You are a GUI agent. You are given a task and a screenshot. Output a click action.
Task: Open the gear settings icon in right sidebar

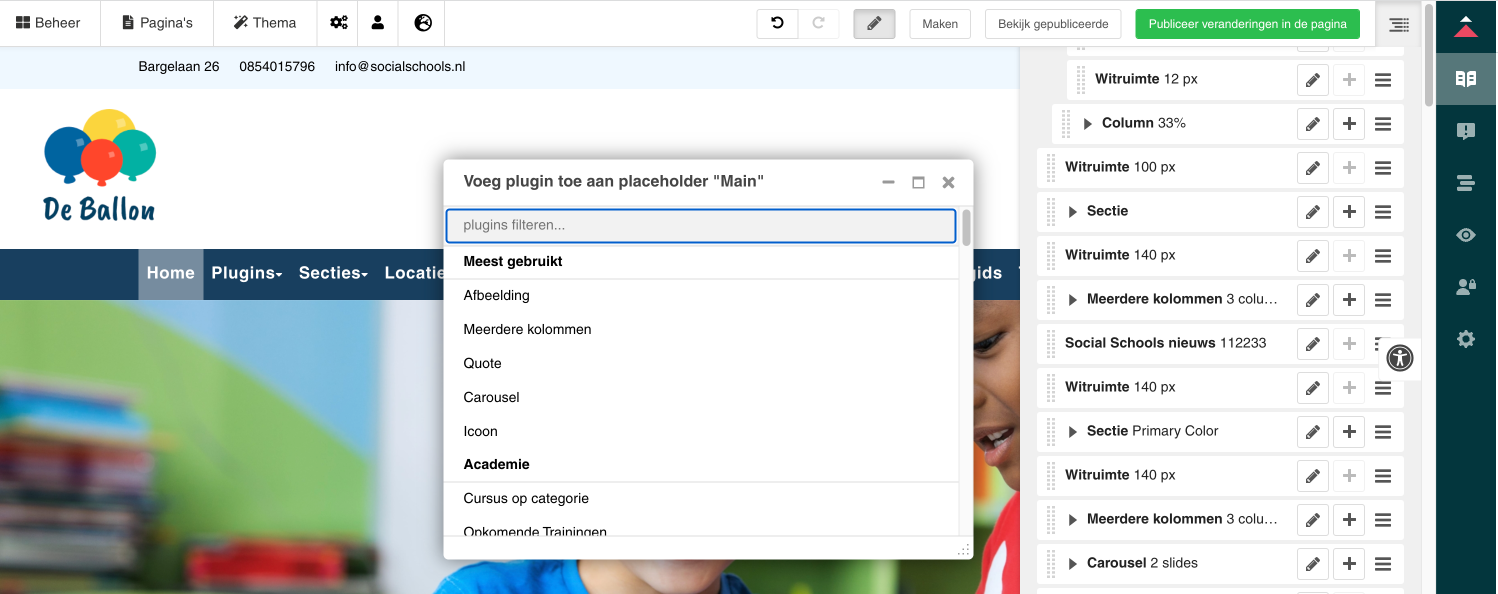point(1465,339)
